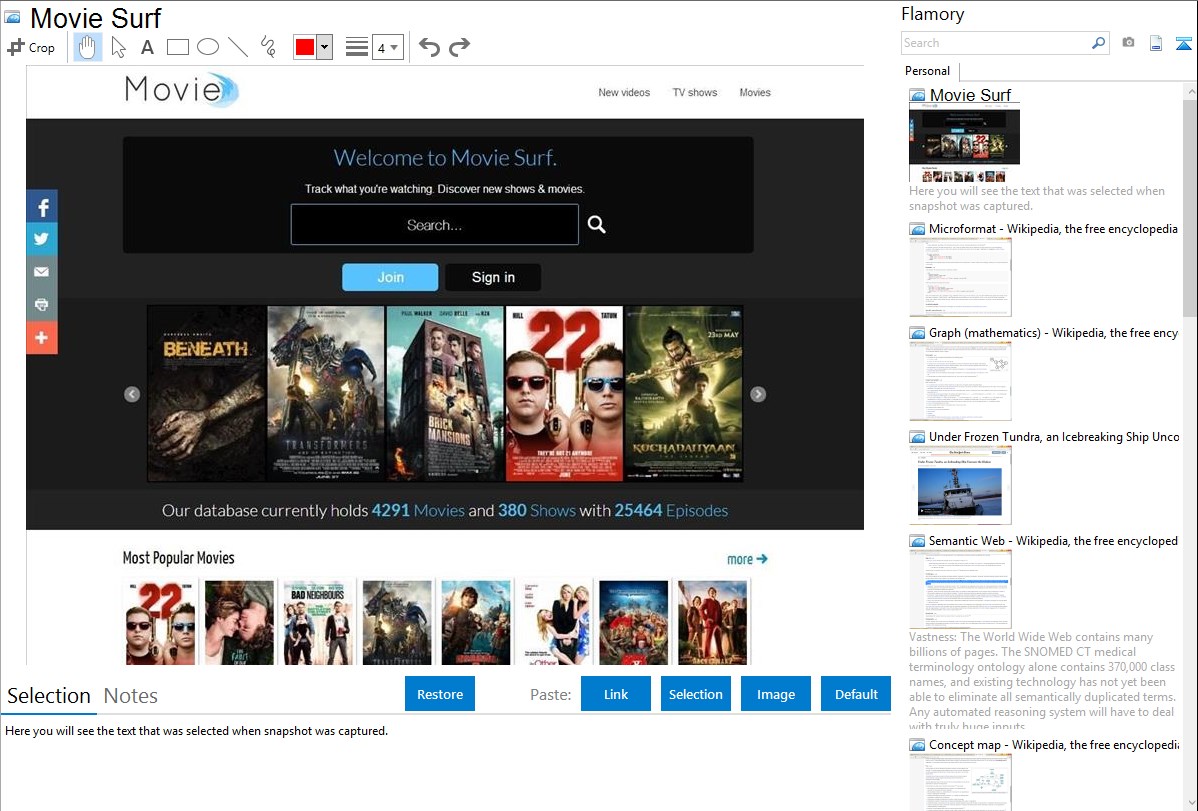Pick the ellipse shape tool
The height and width of the screenshot is (811, 1198).
208,47
